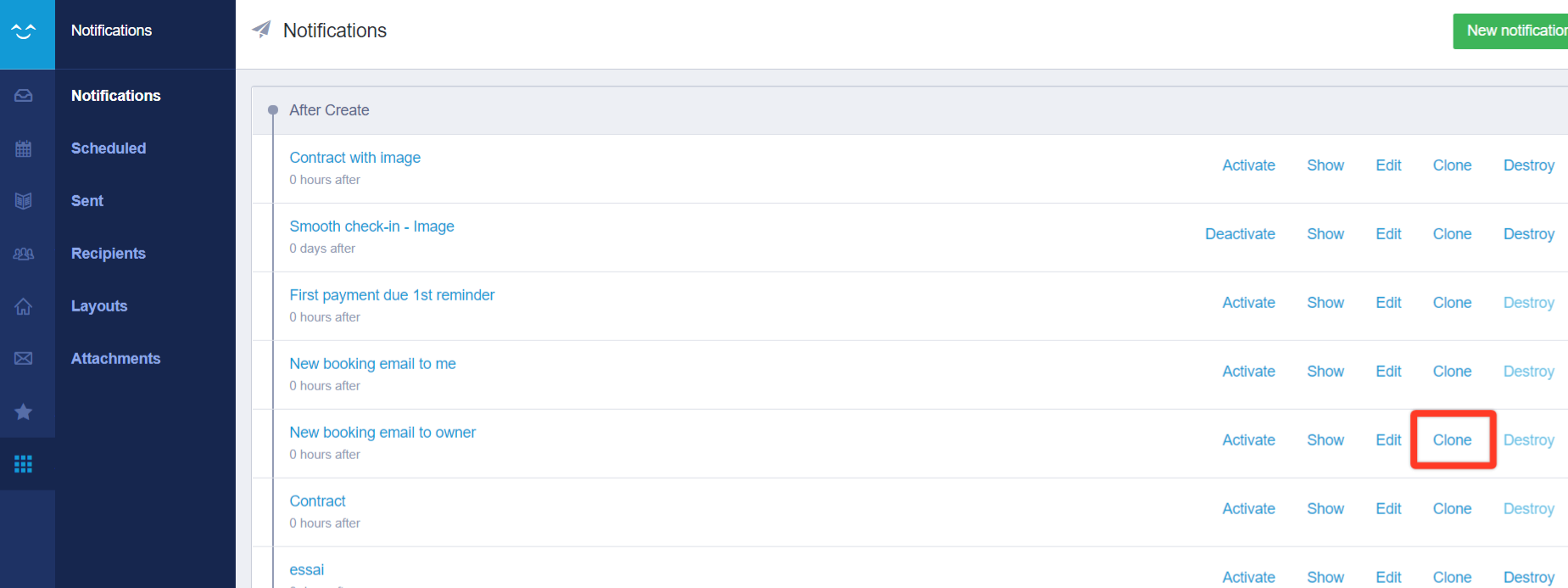The height and width of the screenshot is (588, 1568).
Task: Click the calendar icon in sidebar
Action: point(24,149)
